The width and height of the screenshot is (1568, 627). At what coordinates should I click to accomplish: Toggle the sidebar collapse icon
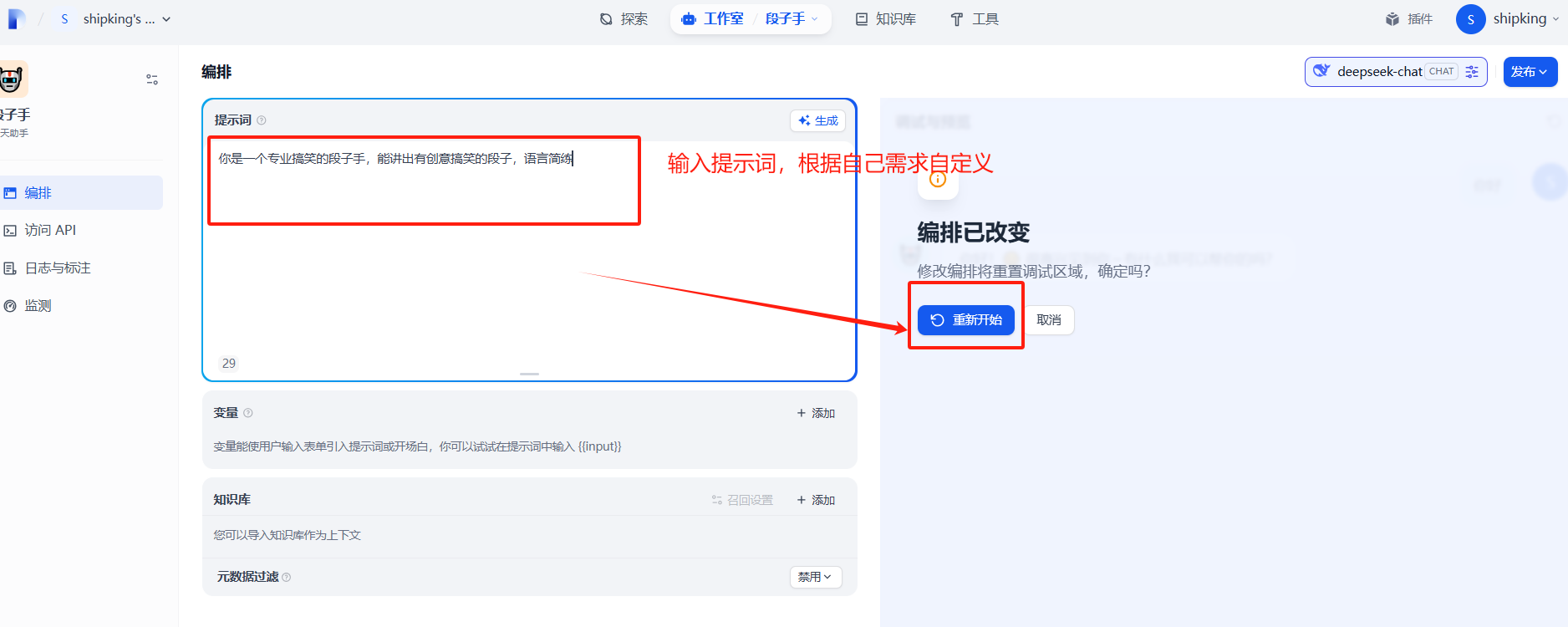pos(152,79)
